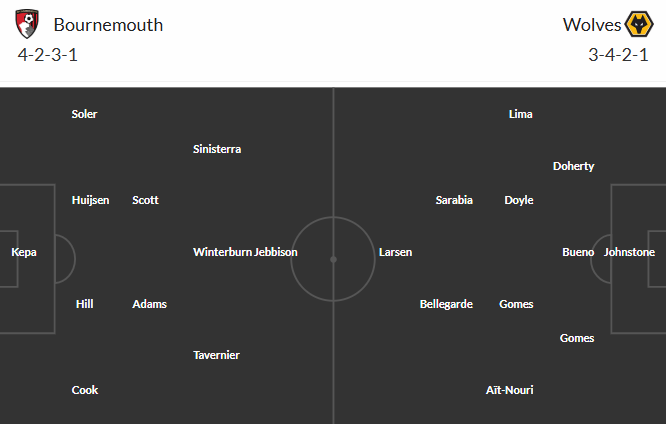Select goalkeeper Johnstone on the pitch
Screen dimensions: 666x424
[629, 252]
